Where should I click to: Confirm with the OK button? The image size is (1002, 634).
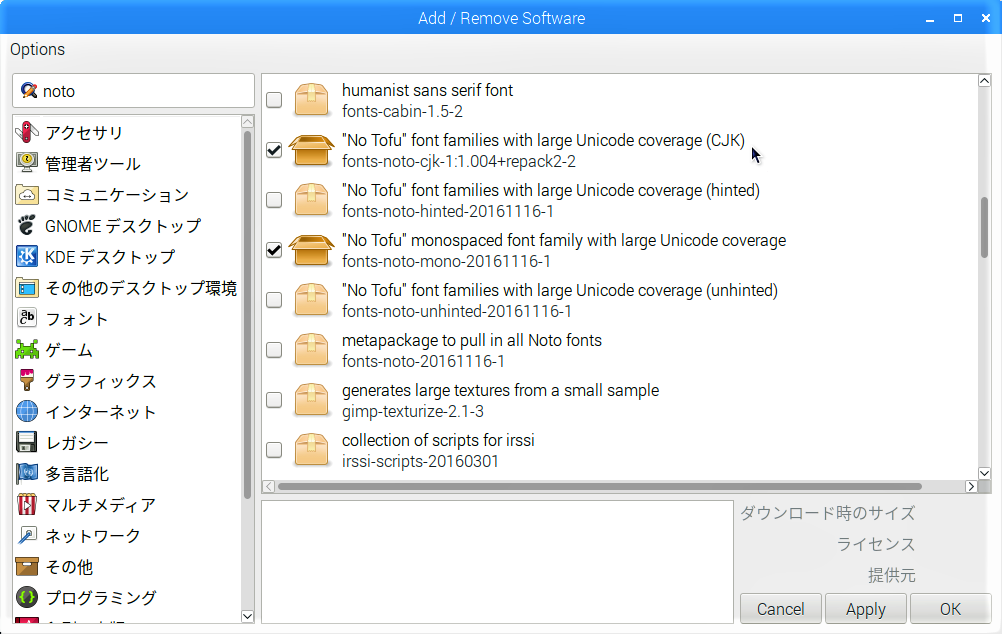click(950, 609)
